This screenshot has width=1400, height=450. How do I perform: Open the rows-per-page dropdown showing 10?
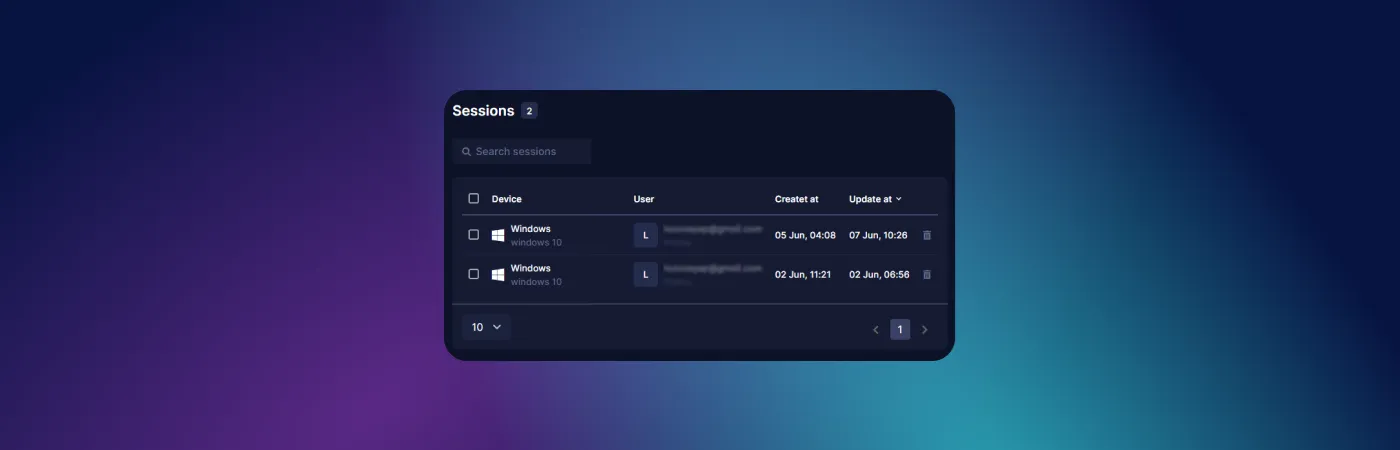[486, 327]
